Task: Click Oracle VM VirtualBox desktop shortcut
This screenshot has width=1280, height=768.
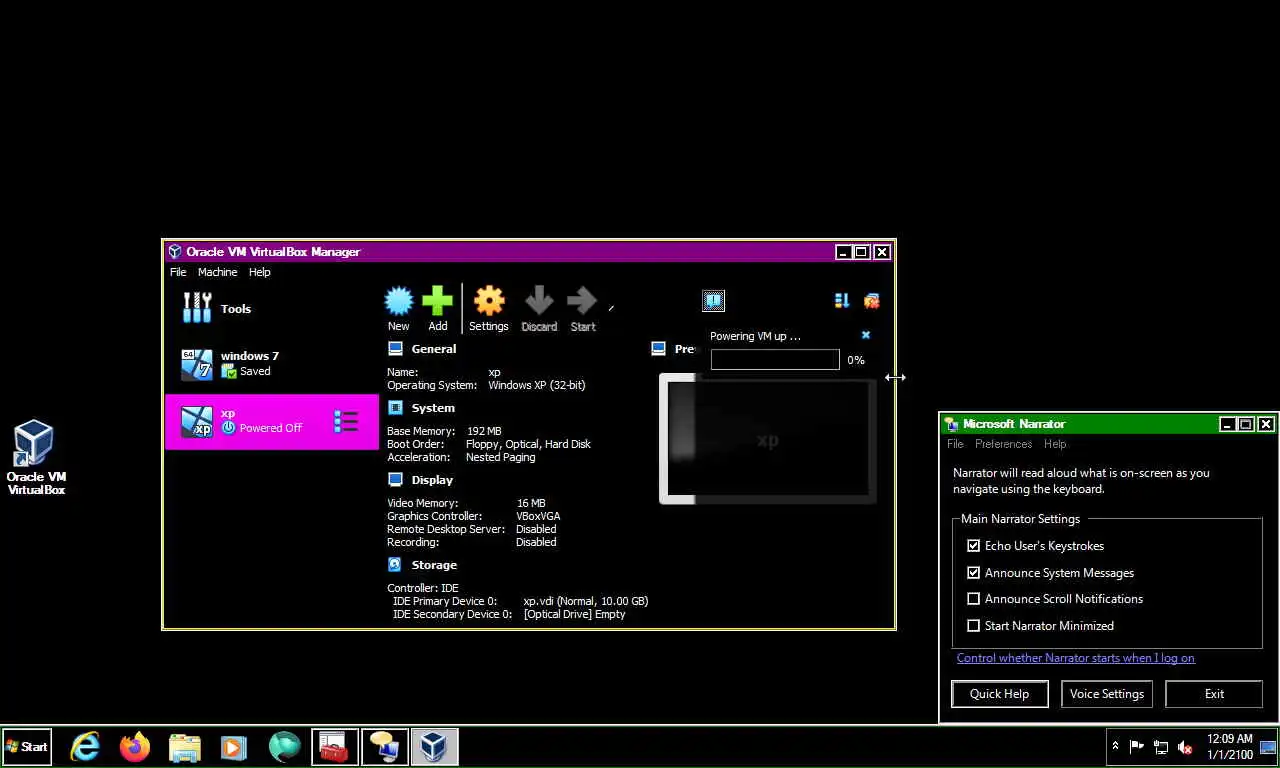Action: pyautogui.click(x=35, y=459)
